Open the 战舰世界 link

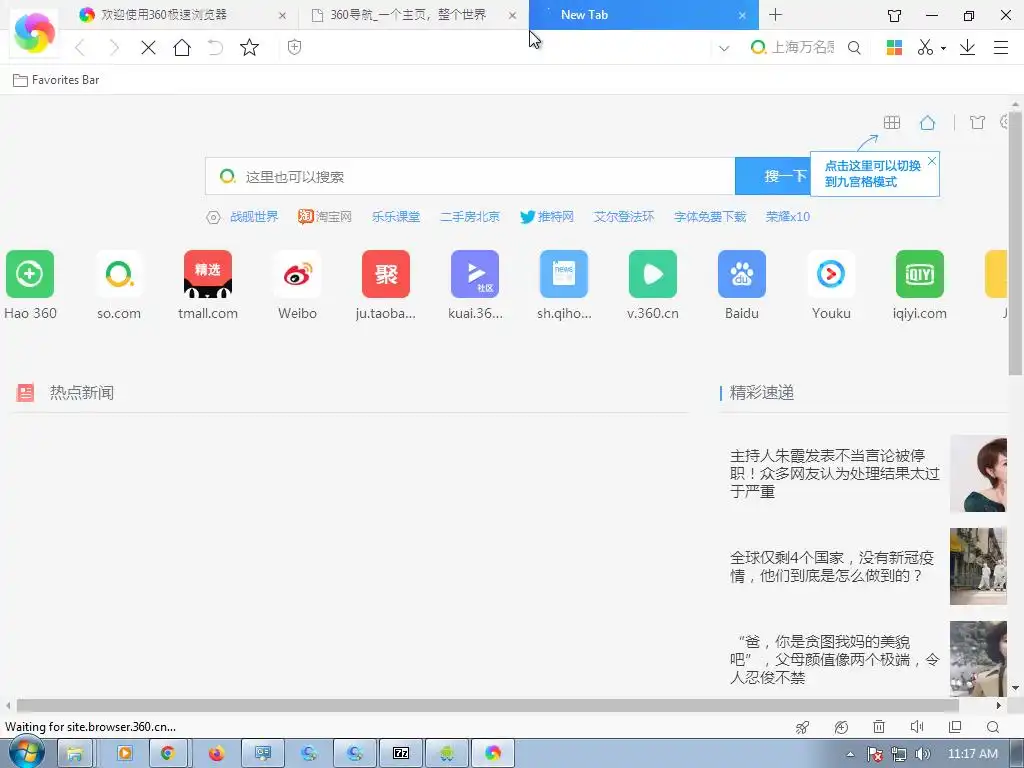[254, 217]
